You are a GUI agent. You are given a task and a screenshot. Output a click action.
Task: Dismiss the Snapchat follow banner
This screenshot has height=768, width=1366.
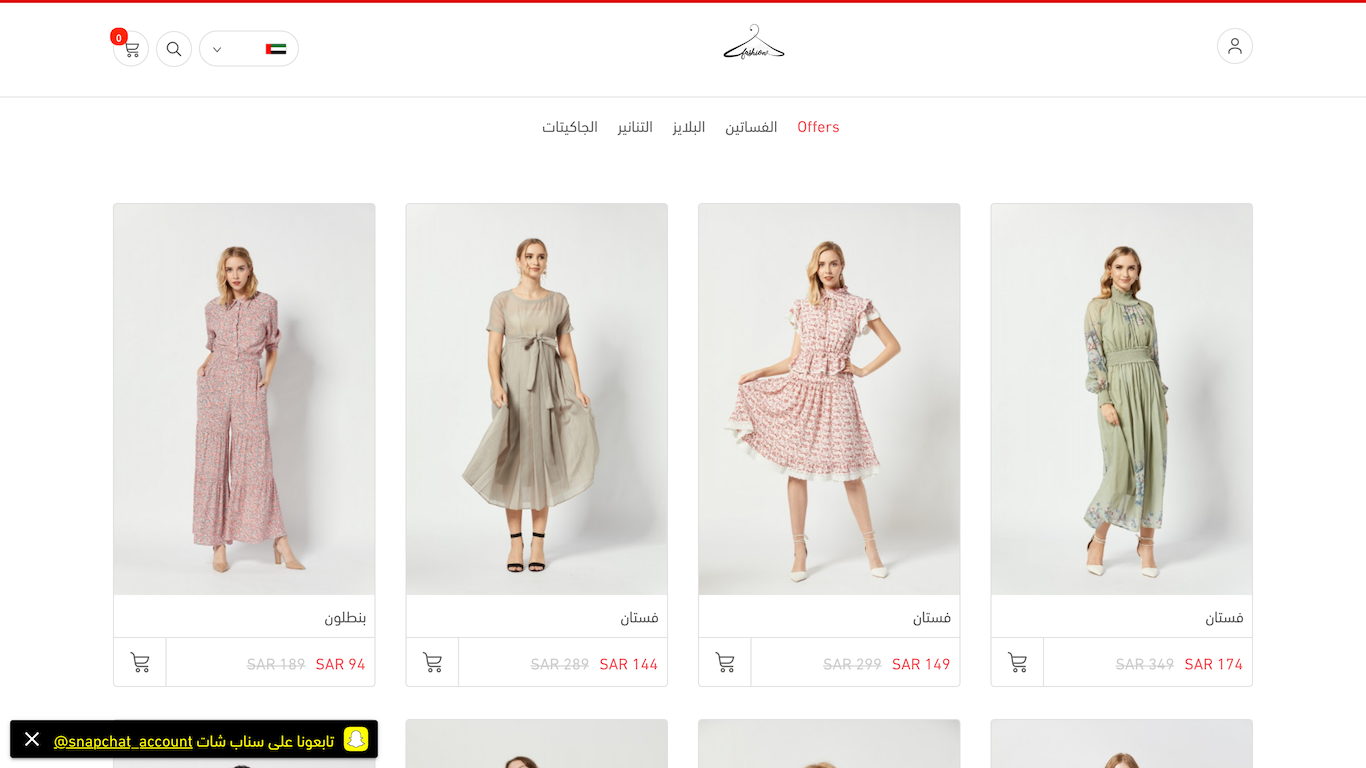click(32, 739)
